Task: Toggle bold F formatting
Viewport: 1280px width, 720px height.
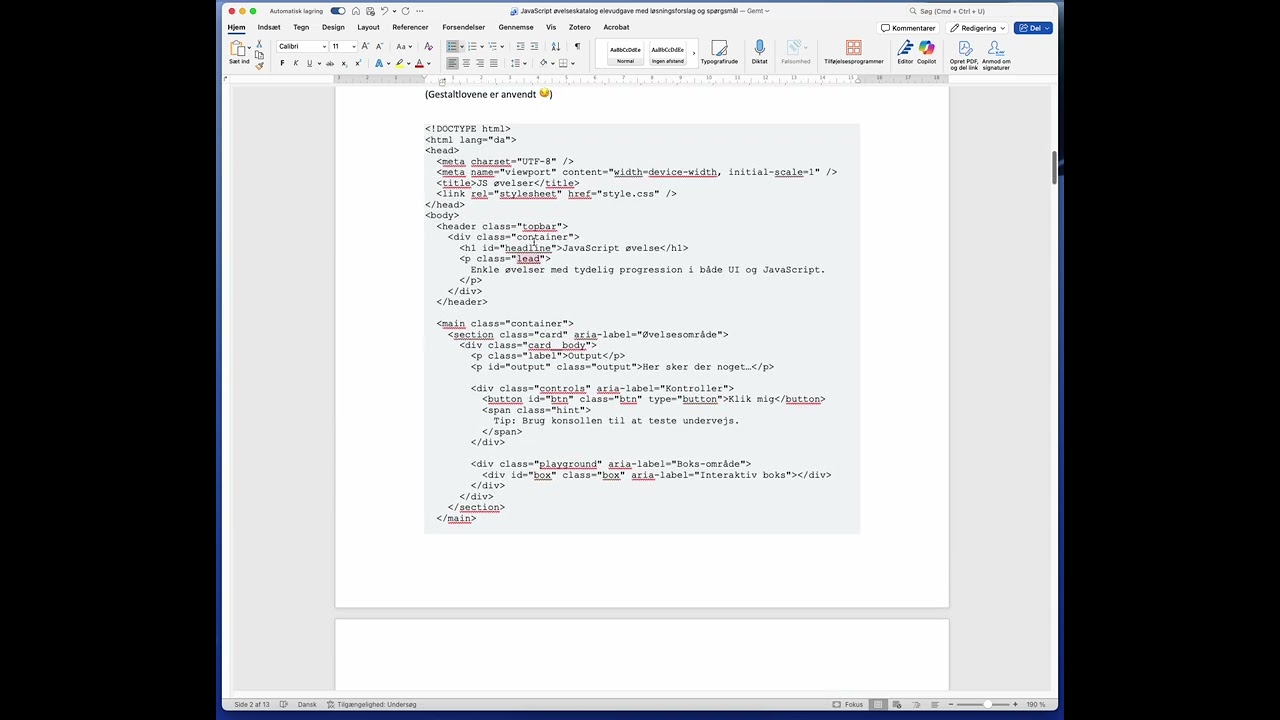Action: [282, 63]
